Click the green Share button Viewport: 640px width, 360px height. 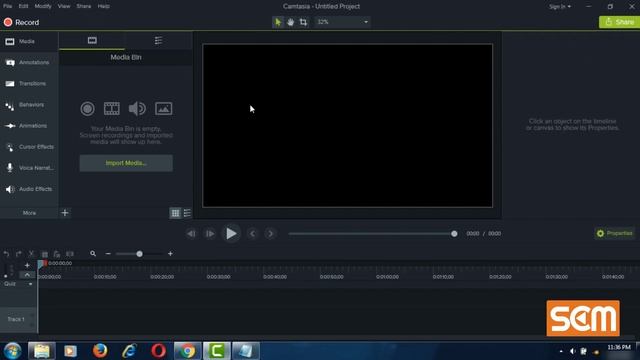pyautogui.click(x=619, y=22)
